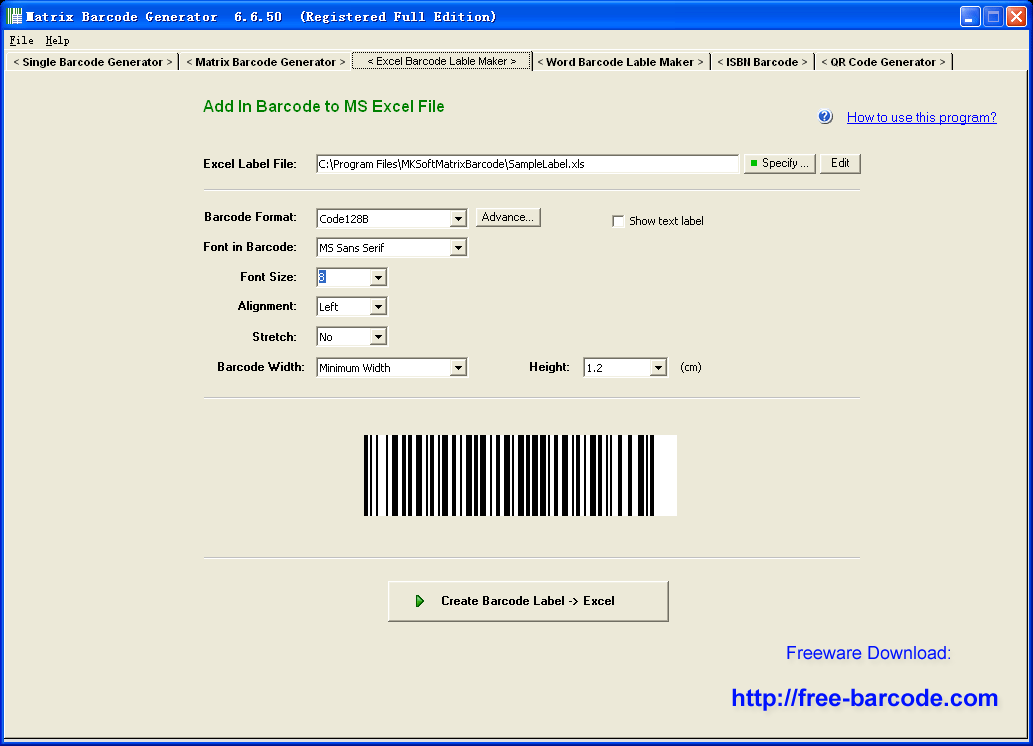Viewport: 1033px width, 746px height.
Task: Open the File menu
Action: click(x=20, y=40)
